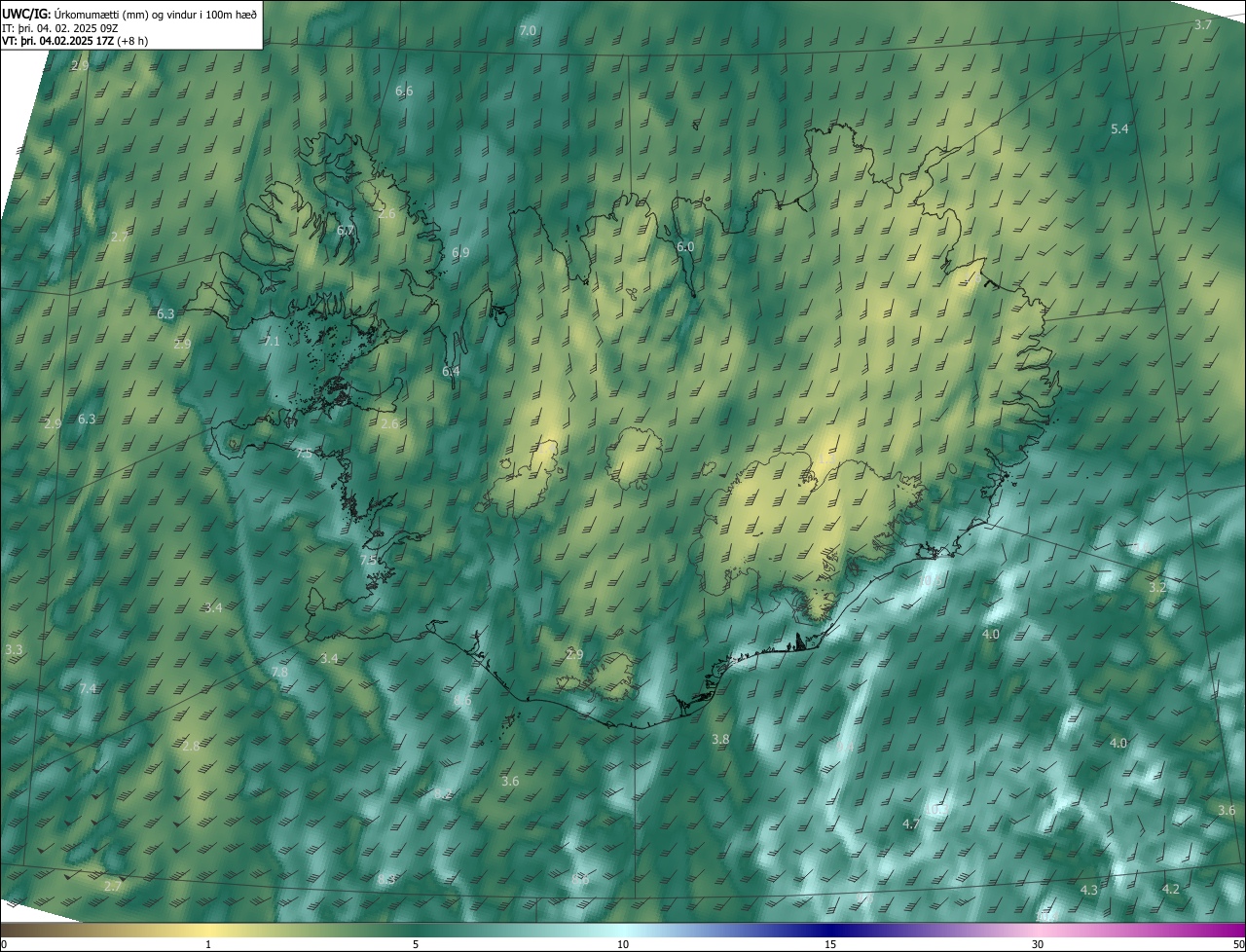
Task: Click the 'Úrkomumætti (mm) og vindur' title line
Action: 128,14
